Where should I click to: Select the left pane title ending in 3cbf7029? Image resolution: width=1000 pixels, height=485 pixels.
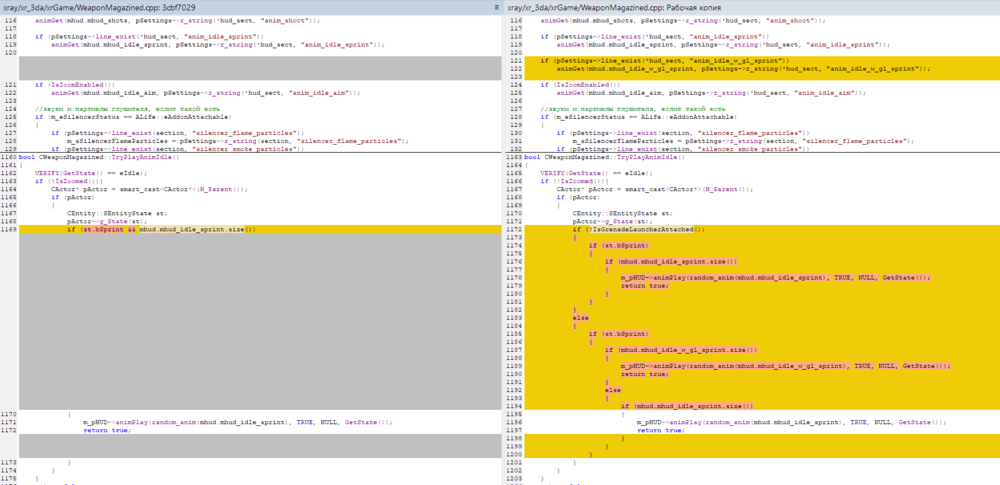(98, 7)
